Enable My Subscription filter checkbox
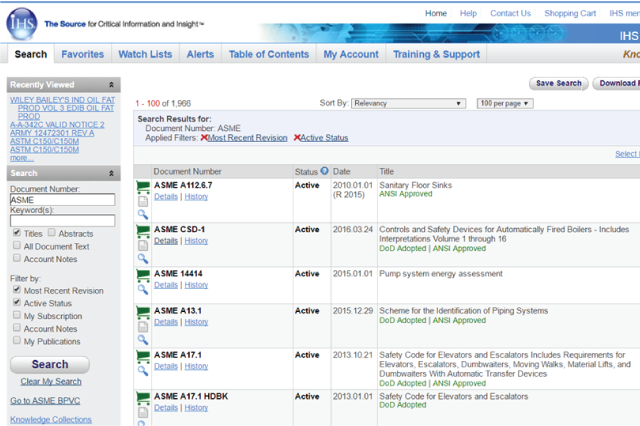Viewport: 640px width, 426px height. coord(17,315)
